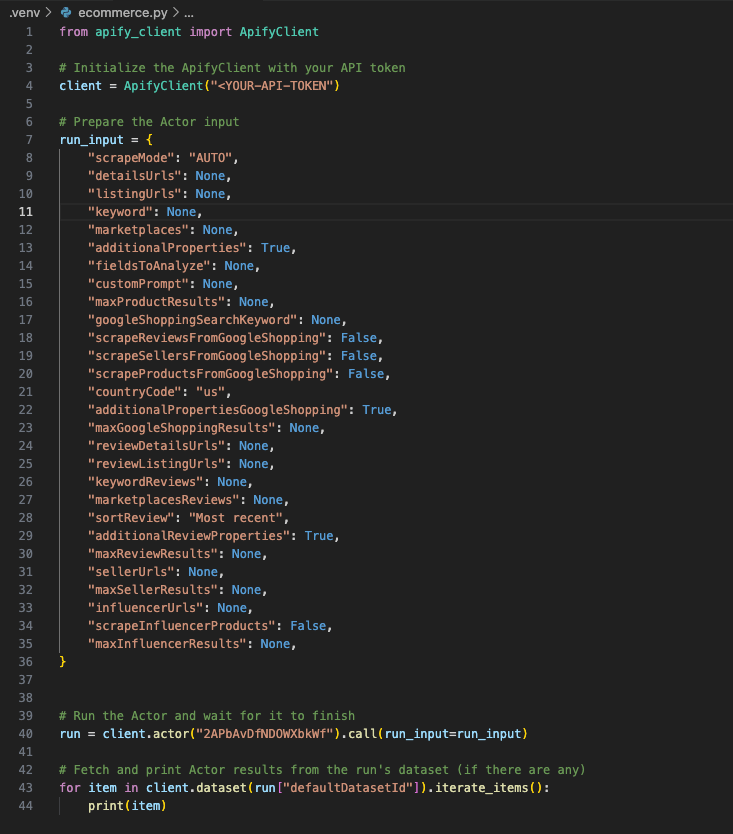Click the chevron after .venv breadcrumb
This screenshot has height=834, width=733.
(x=49, y=12)
